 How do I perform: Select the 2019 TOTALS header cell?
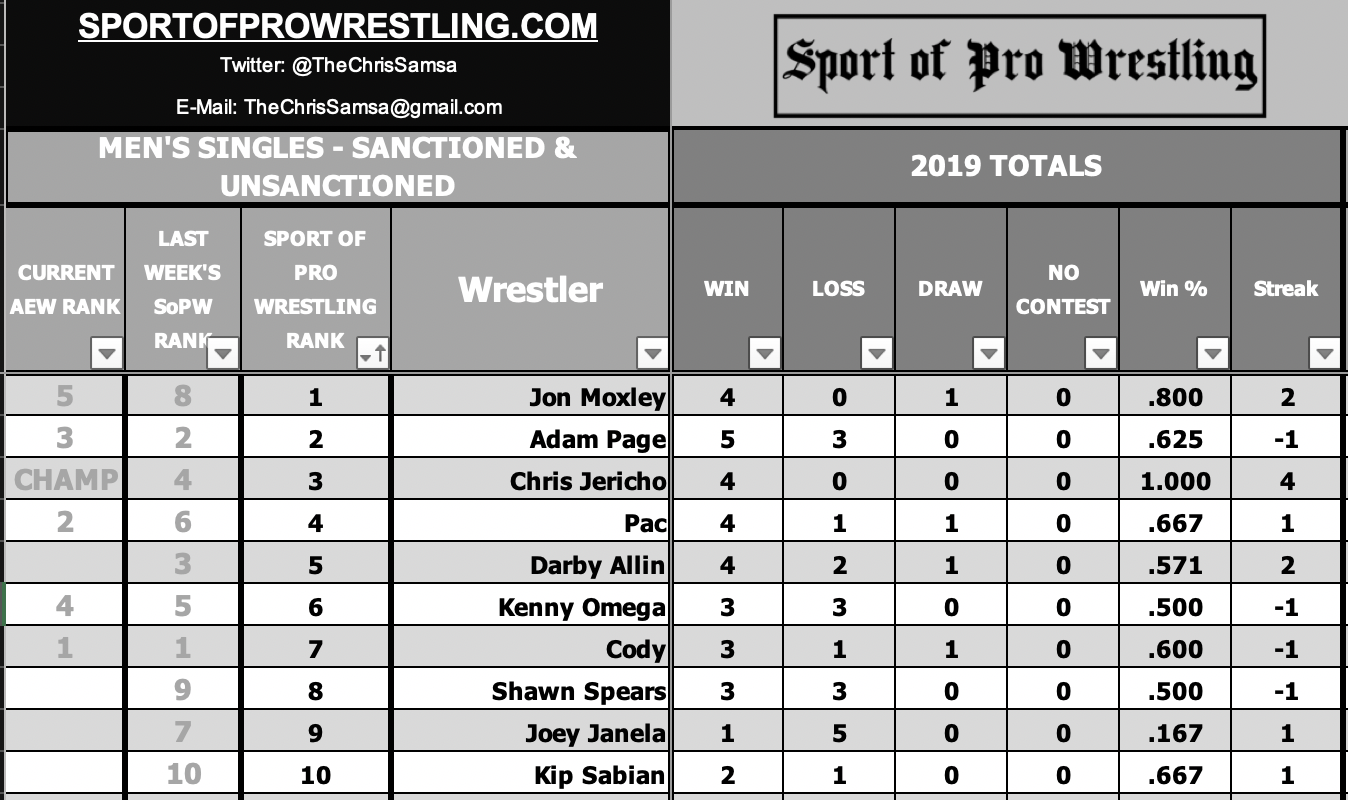[1006, 166]
